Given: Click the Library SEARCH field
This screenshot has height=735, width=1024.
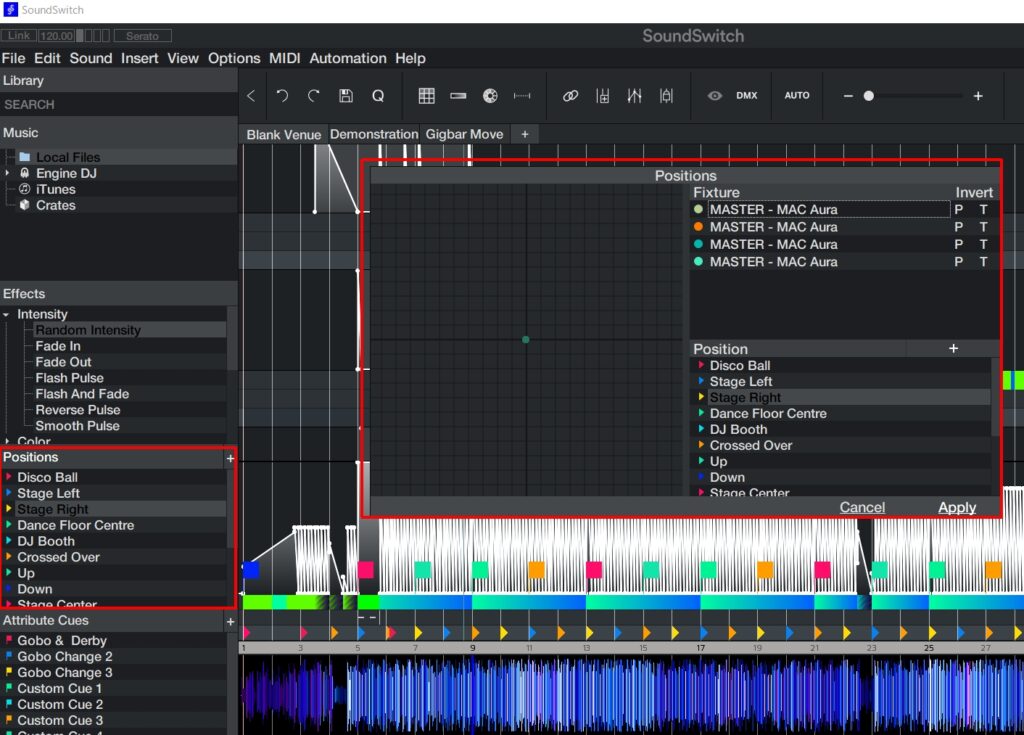Looking at the screenshot, I should 119,105.
